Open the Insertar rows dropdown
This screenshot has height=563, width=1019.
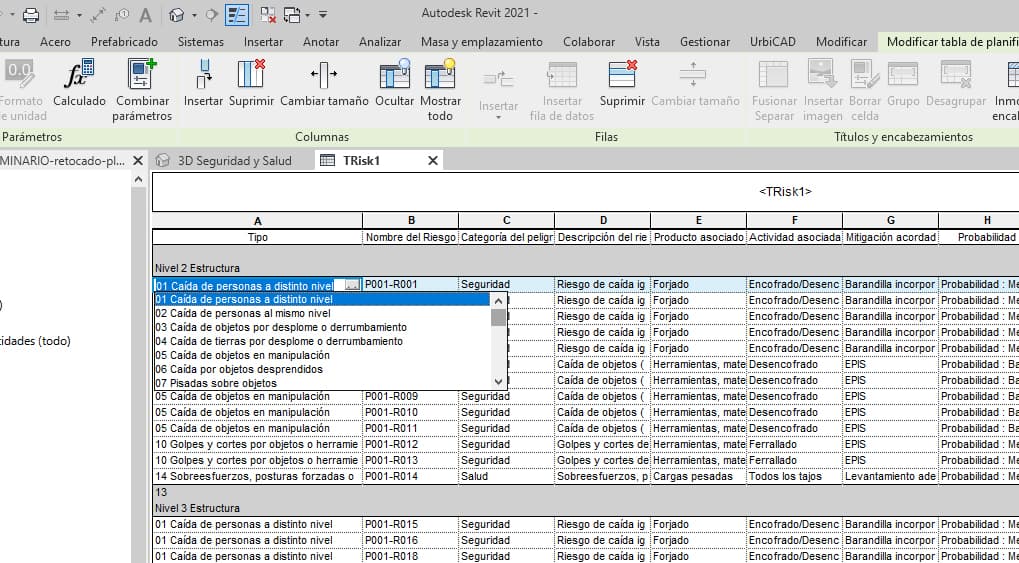click(498, 118)
